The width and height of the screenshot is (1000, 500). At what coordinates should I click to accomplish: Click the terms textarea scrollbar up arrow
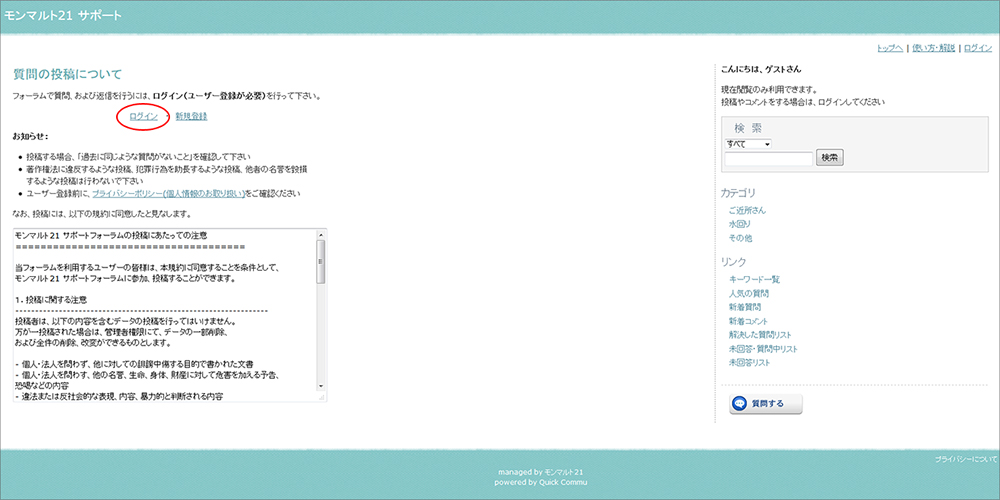[321, 234]
